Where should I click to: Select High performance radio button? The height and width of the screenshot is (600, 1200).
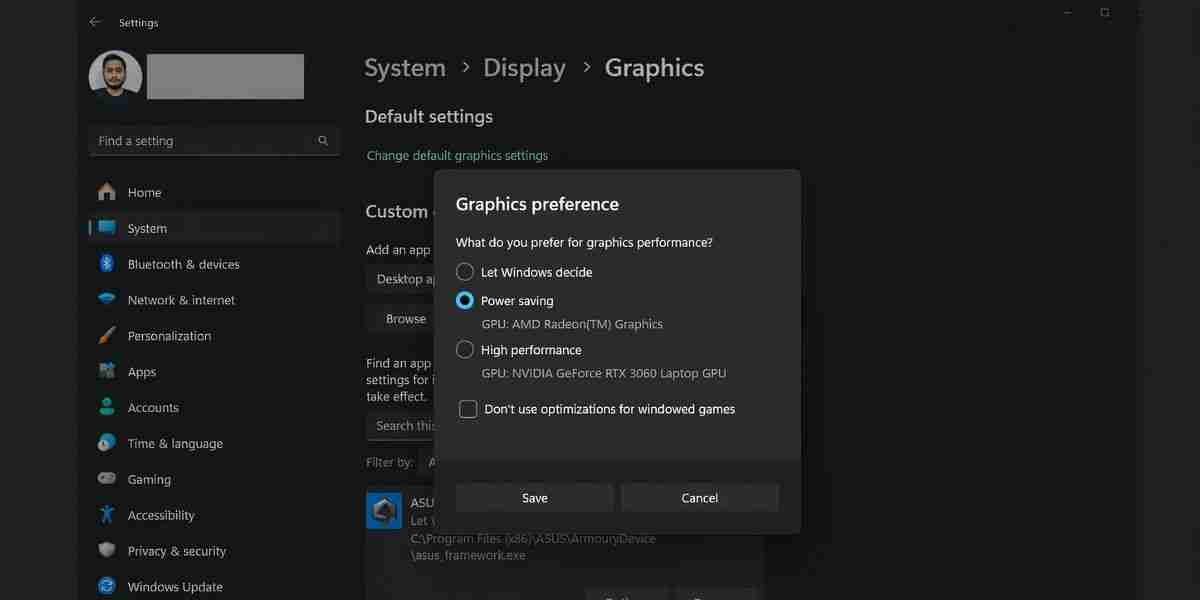coord(465,350)
